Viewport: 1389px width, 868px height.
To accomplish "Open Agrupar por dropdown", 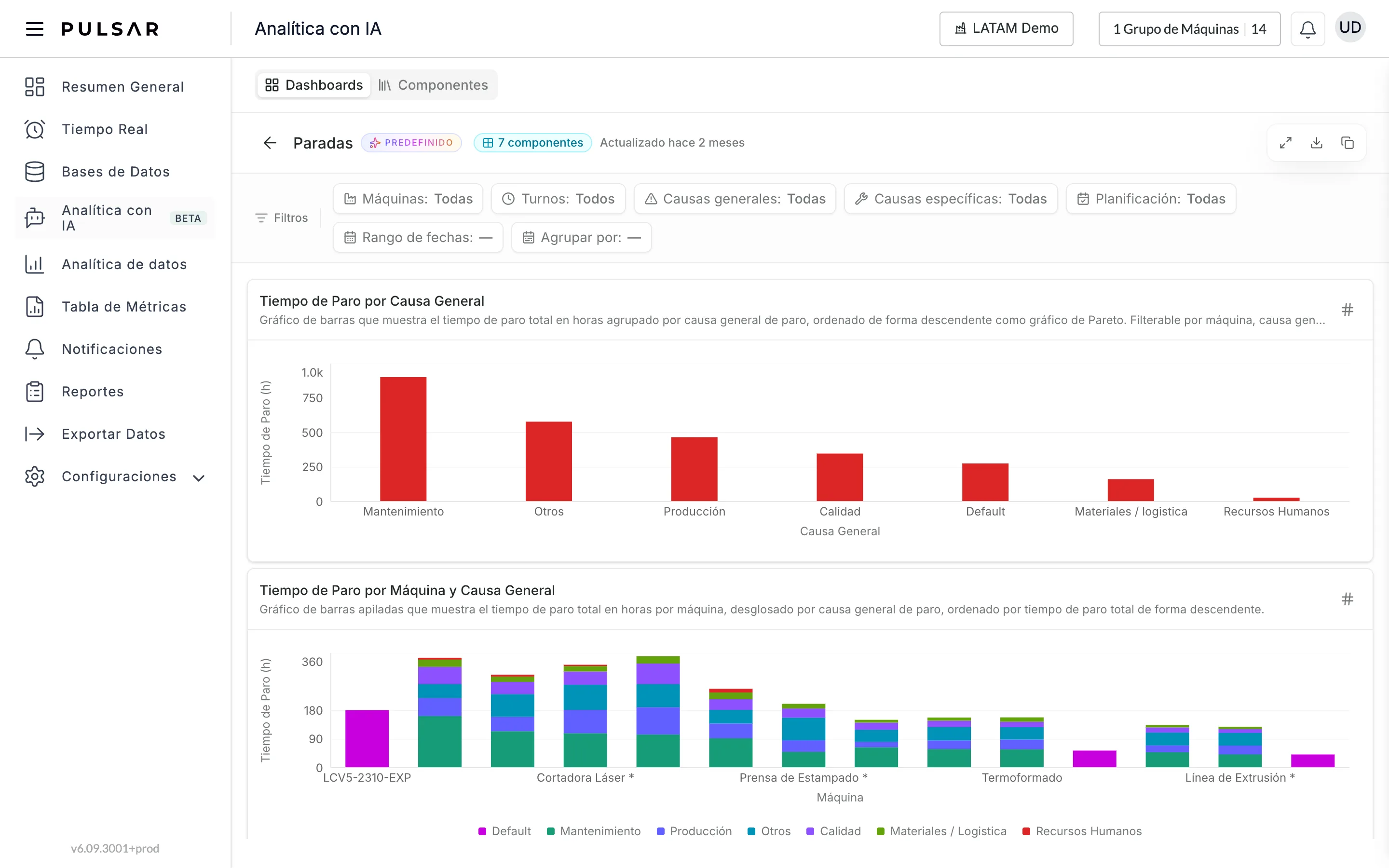I will click(x=582, y=237).
